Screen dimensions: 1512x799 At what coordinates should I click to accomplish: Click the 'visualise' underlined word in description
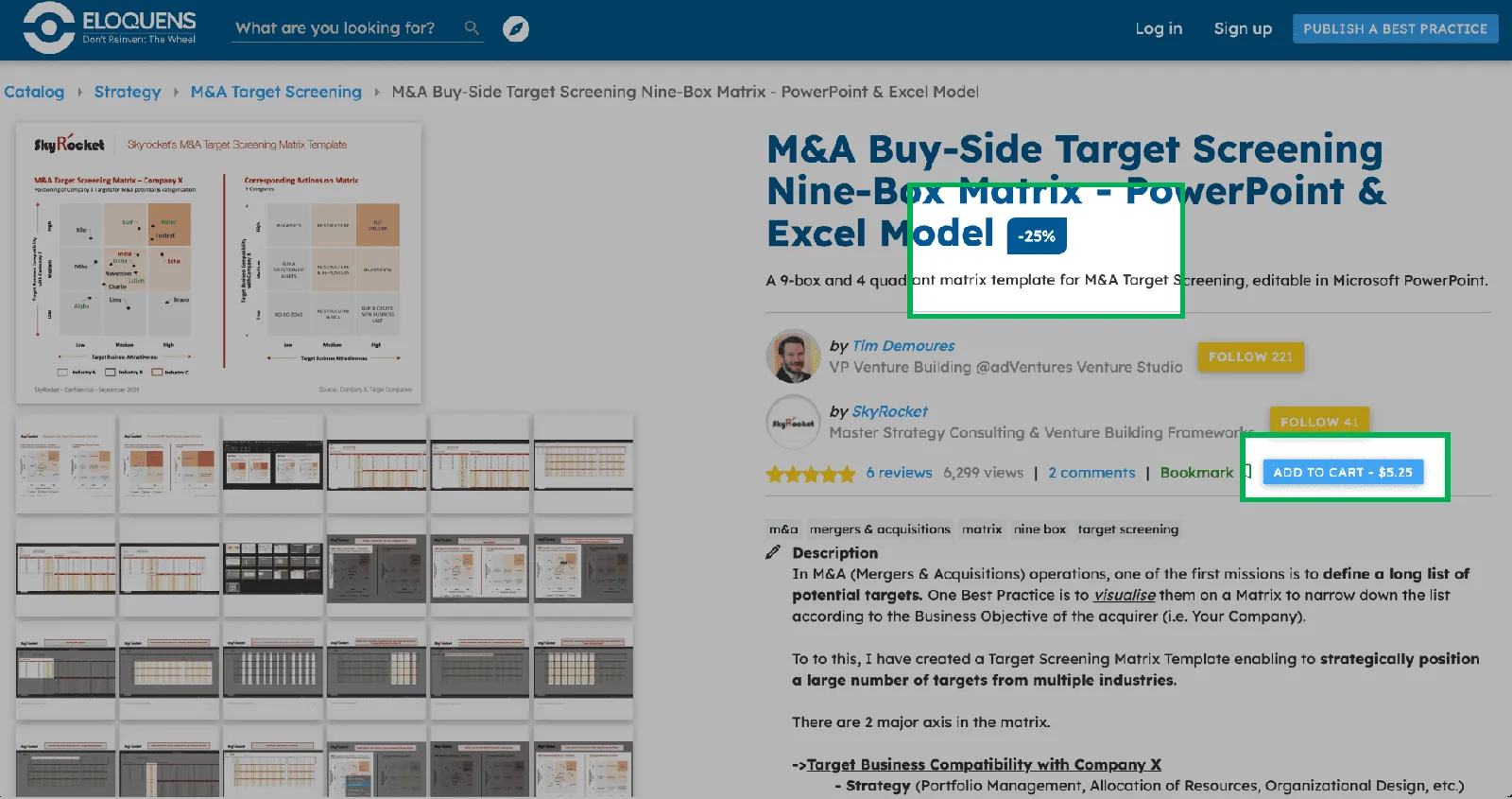pyautogui.click(x=1125, y=595)
